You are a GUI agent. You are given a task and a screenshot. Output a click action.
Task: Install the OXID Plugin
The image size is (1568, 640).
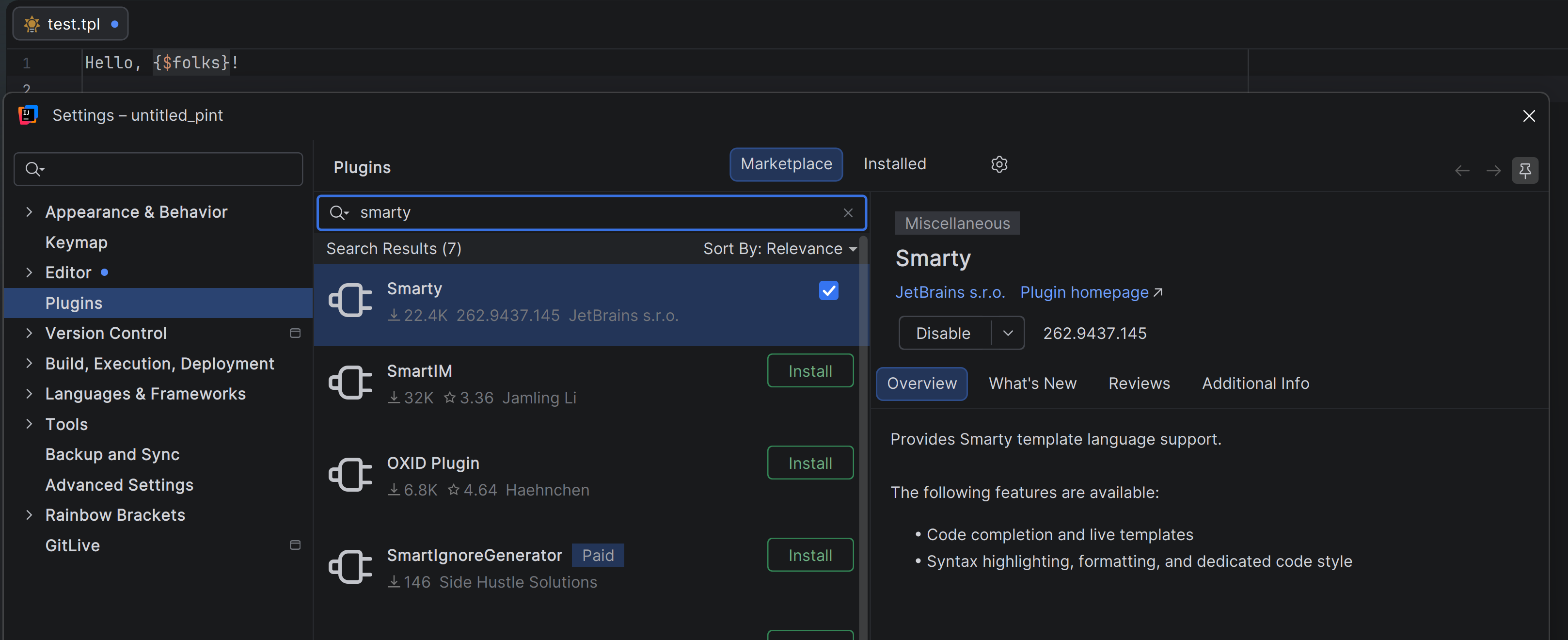810,463
